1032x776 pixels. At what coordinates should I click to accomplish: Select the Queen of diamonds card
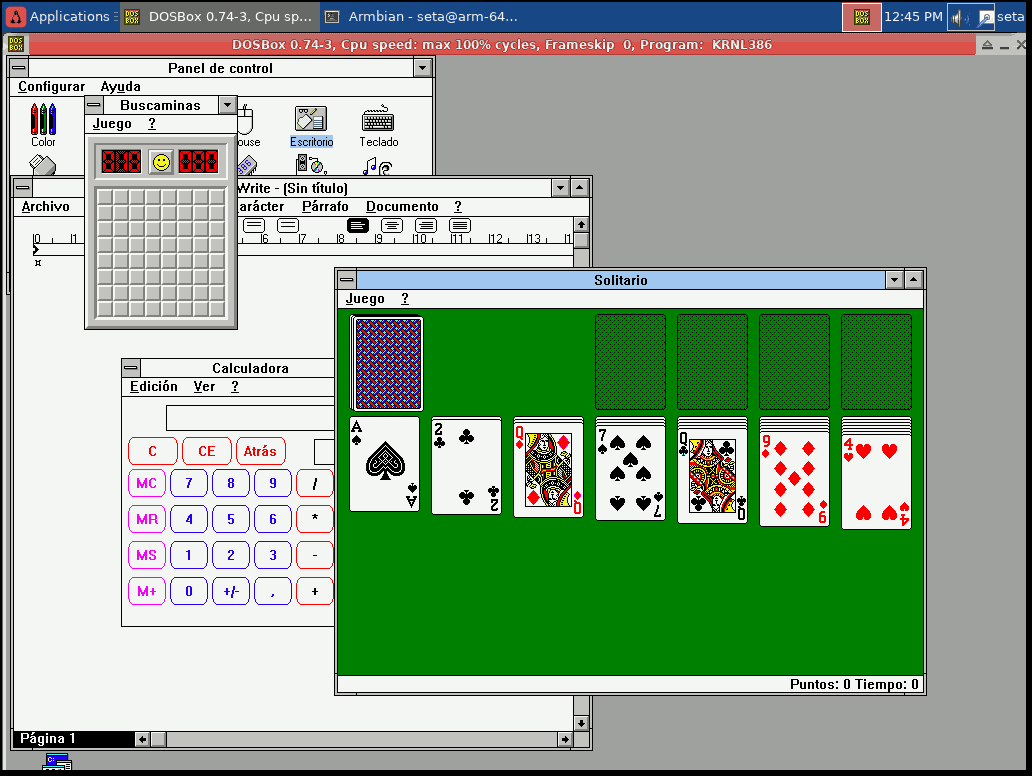coord(548,471)
